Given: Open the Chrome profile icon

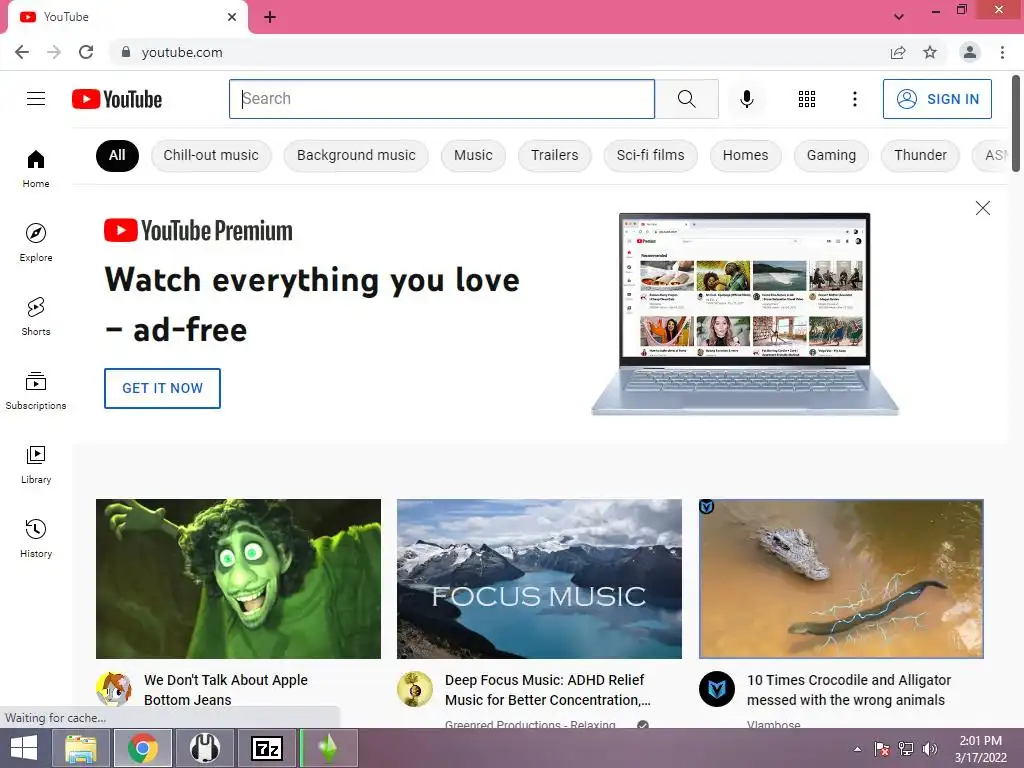Looking at the screenshot, I should coord(970,52).
